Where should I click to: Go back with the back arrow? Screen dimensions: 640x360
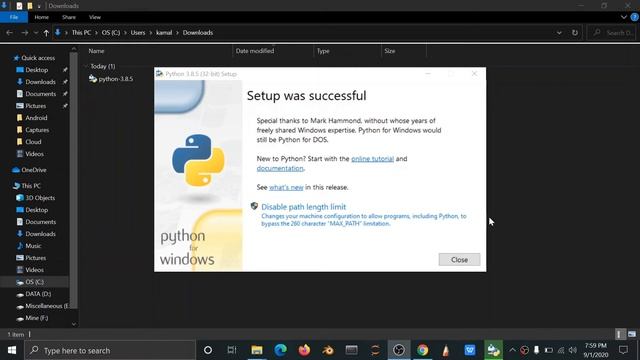[x=10, y=33]
